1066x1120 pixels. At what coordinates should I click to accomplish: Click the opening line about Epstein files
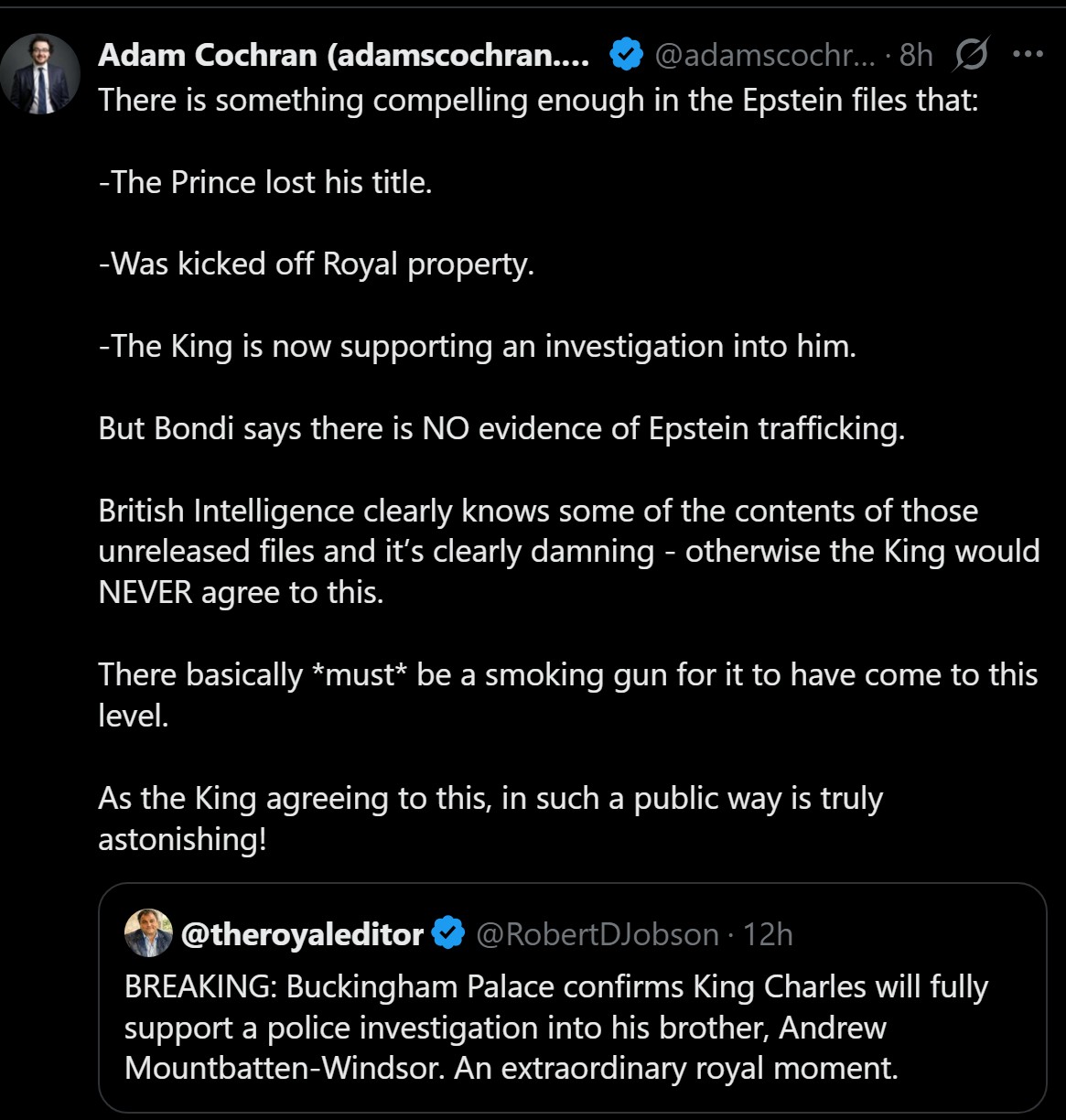[538, 99]
